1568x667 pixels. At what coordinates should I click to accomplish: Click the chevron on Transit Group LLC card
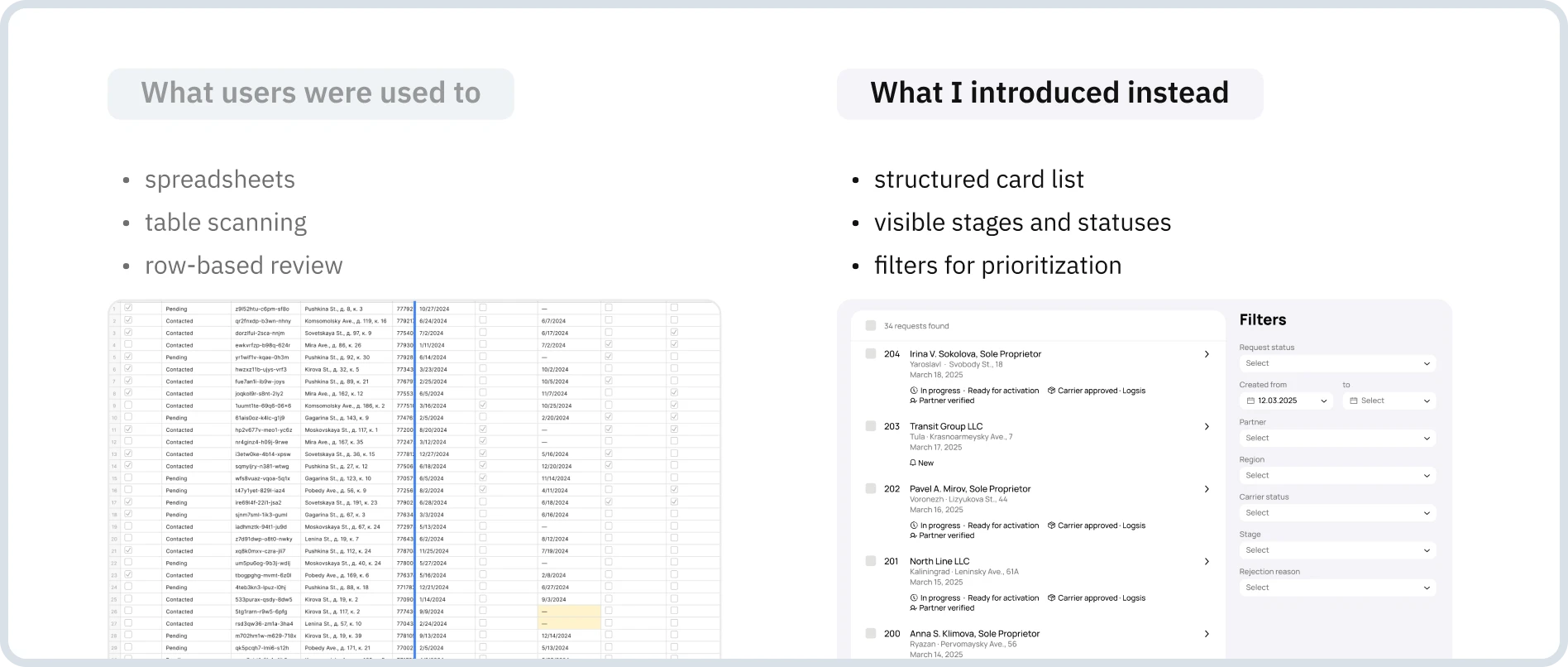point(1207,427)
